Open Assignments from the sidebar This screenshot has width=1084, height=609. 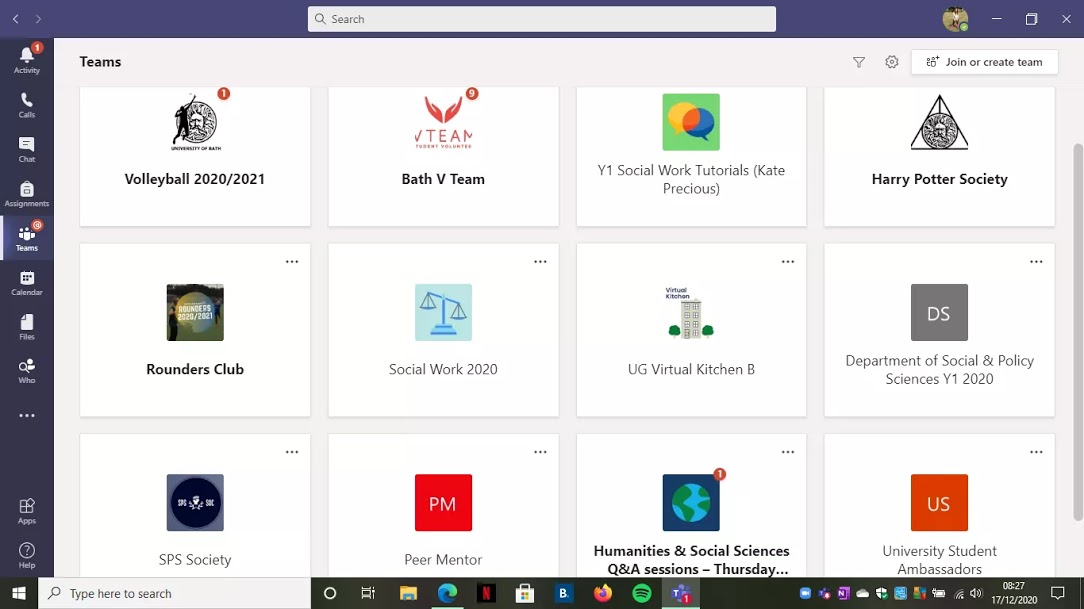[x=26, y=194]
